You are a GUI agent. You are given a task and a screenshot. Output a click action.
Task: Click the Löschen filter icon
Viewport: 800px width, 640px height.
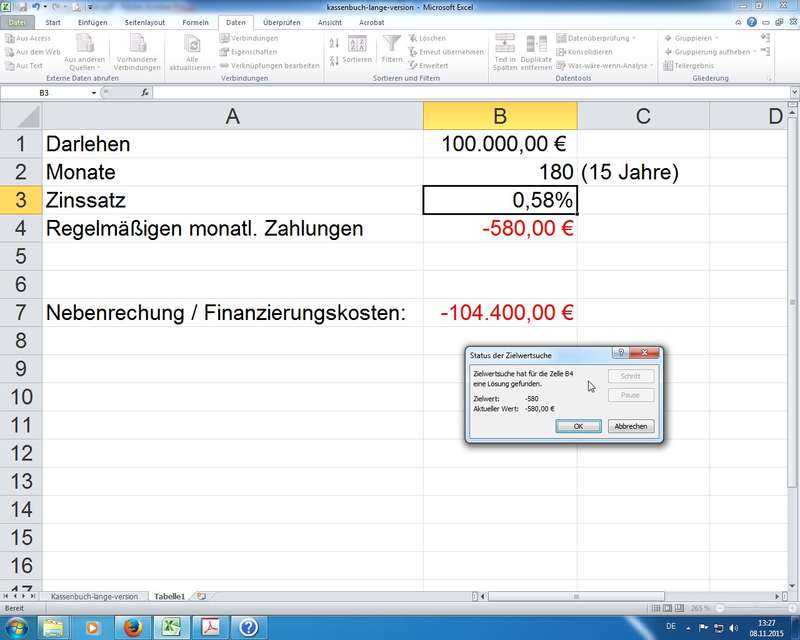tap(413, 38)
